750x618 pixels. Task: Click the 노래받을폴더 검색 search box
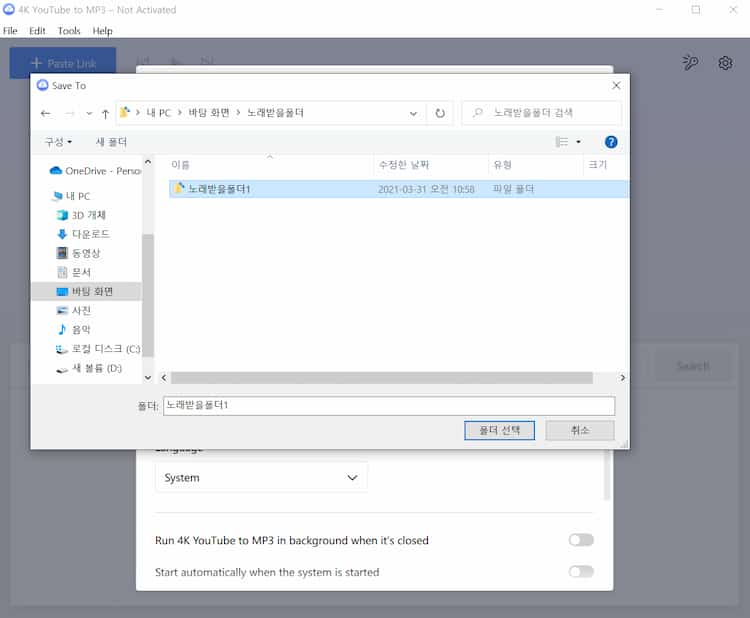pyautogui.click(x=541, y=113)
